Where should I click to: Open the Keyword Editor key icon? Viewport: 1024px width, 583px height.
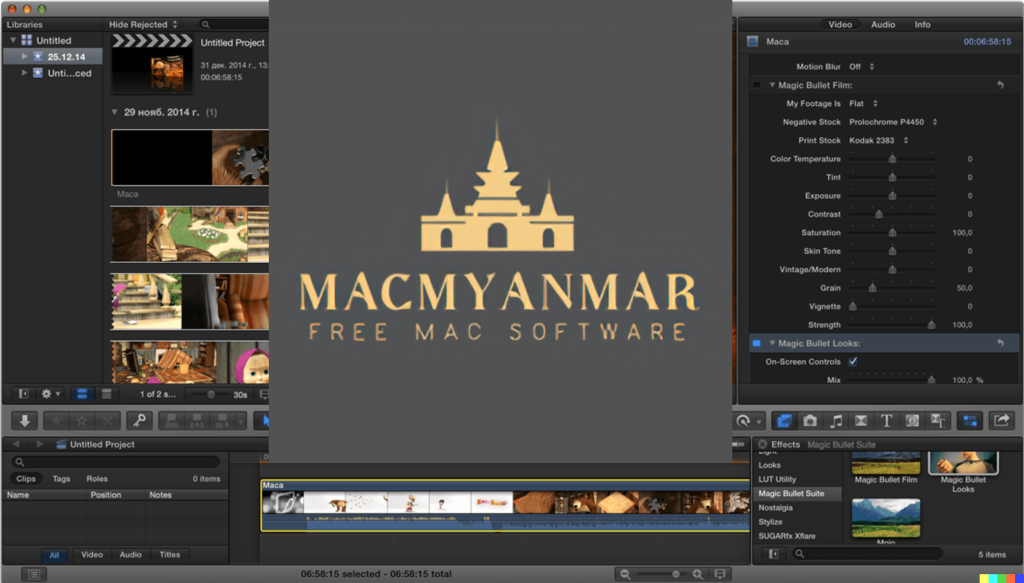(139, 421)
